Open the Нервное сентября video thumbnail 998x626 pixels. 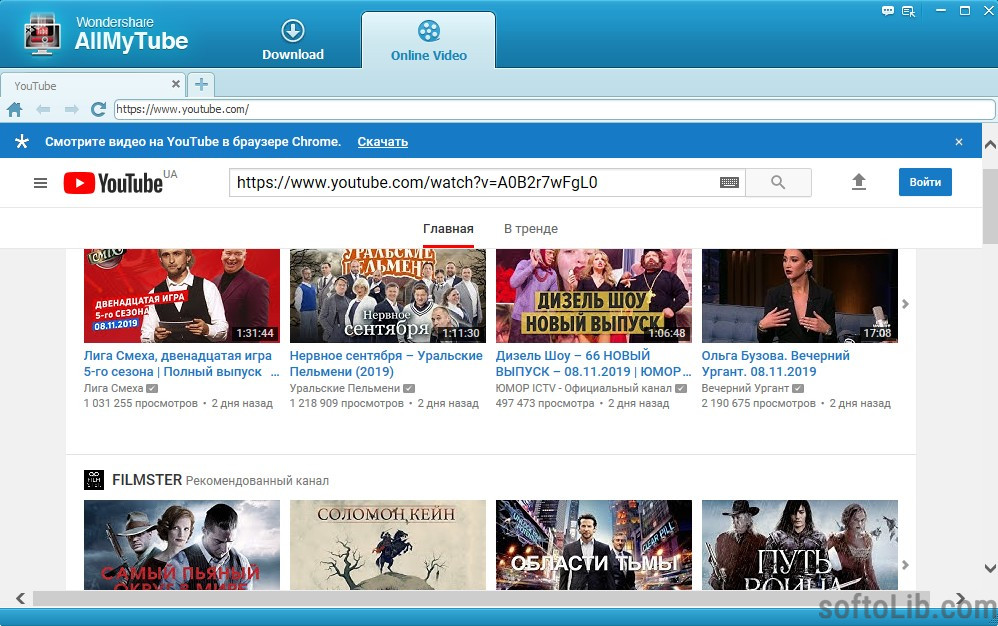point(388,296)
